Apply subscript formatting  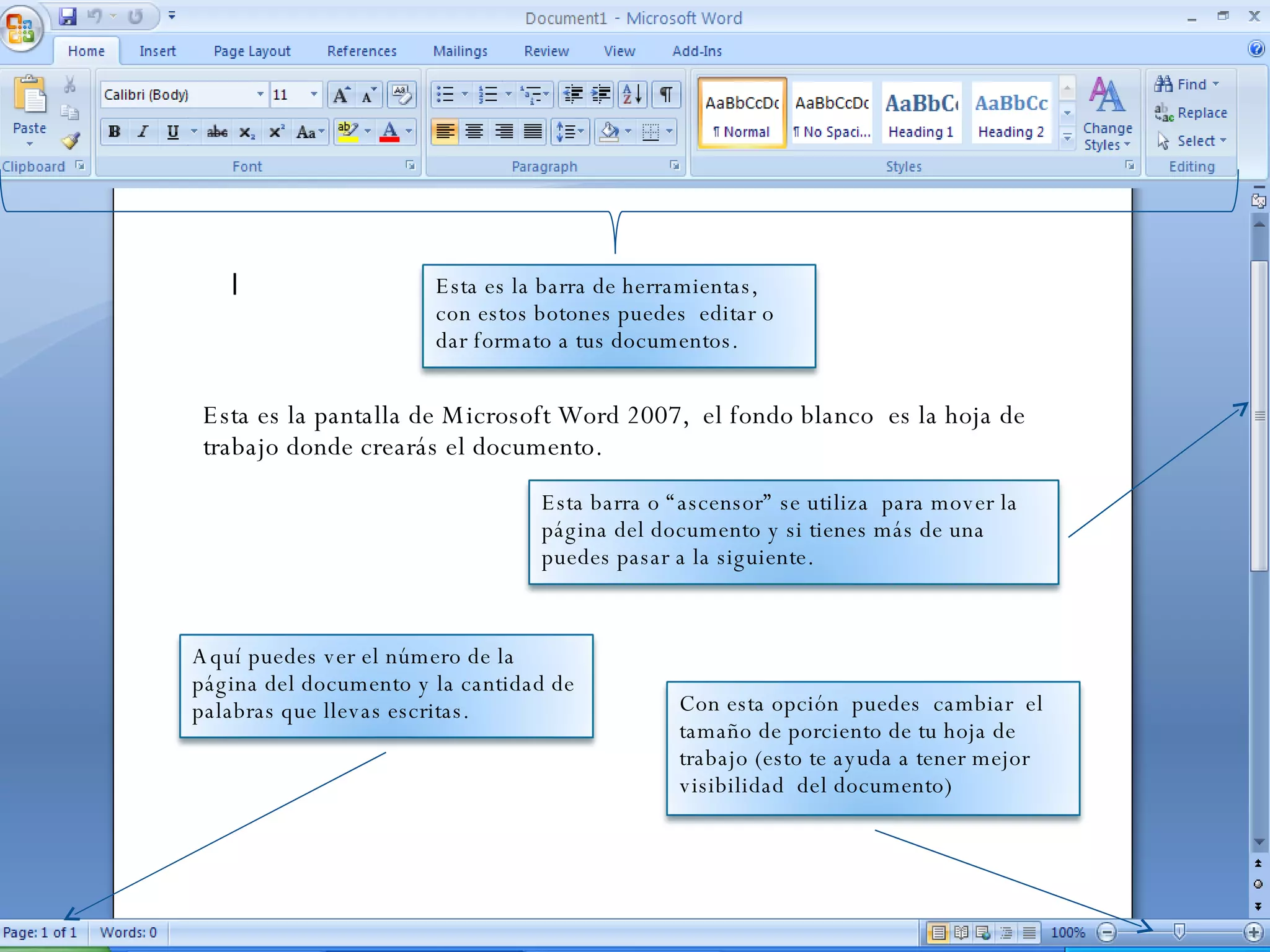click(247, 131)
